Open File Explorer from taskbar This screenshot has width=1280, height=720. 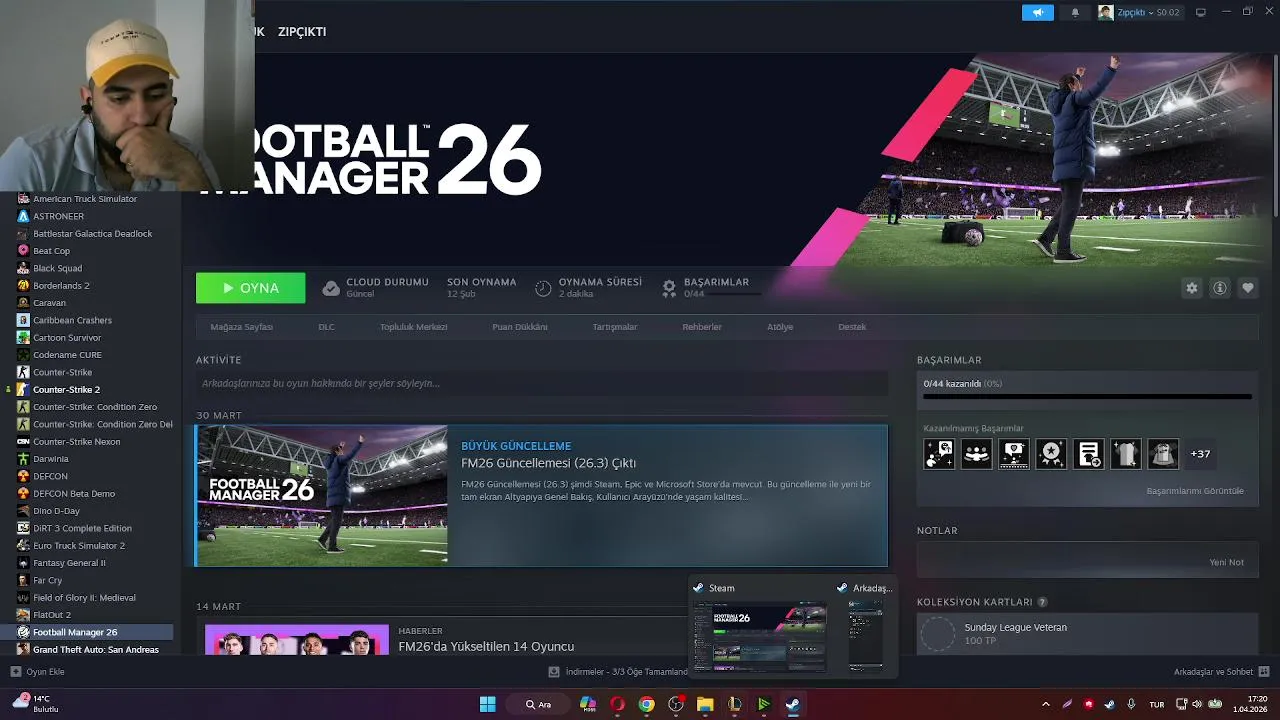coord(705,704)
